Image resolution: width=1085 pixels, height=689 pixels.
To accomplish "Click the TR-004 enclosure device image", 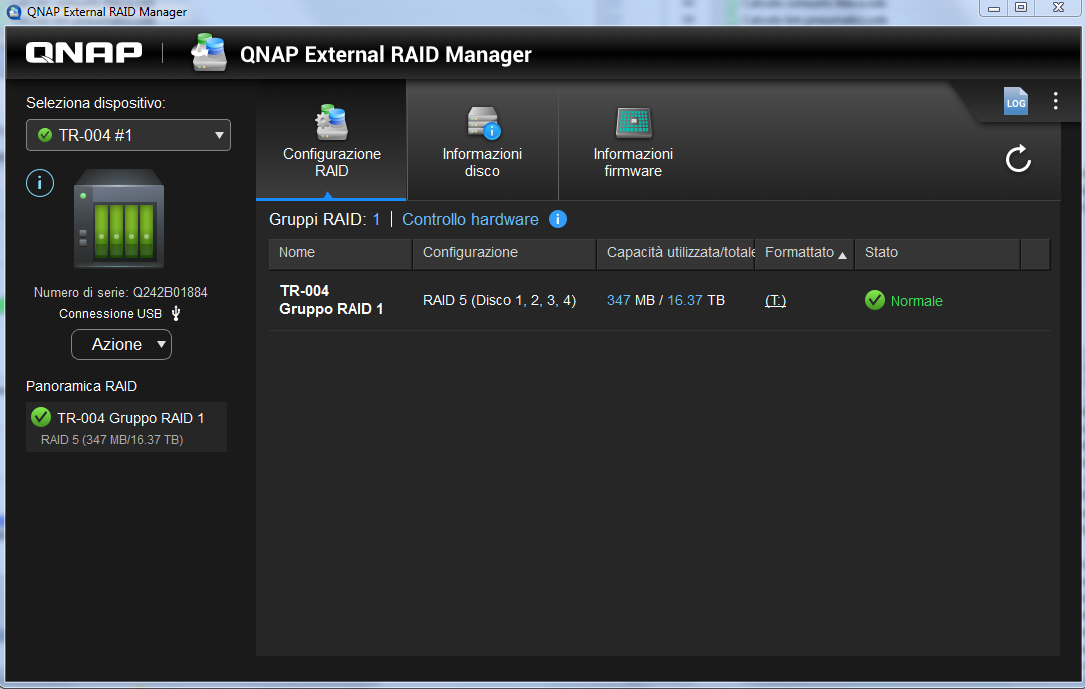I will (x=118, y=219).
